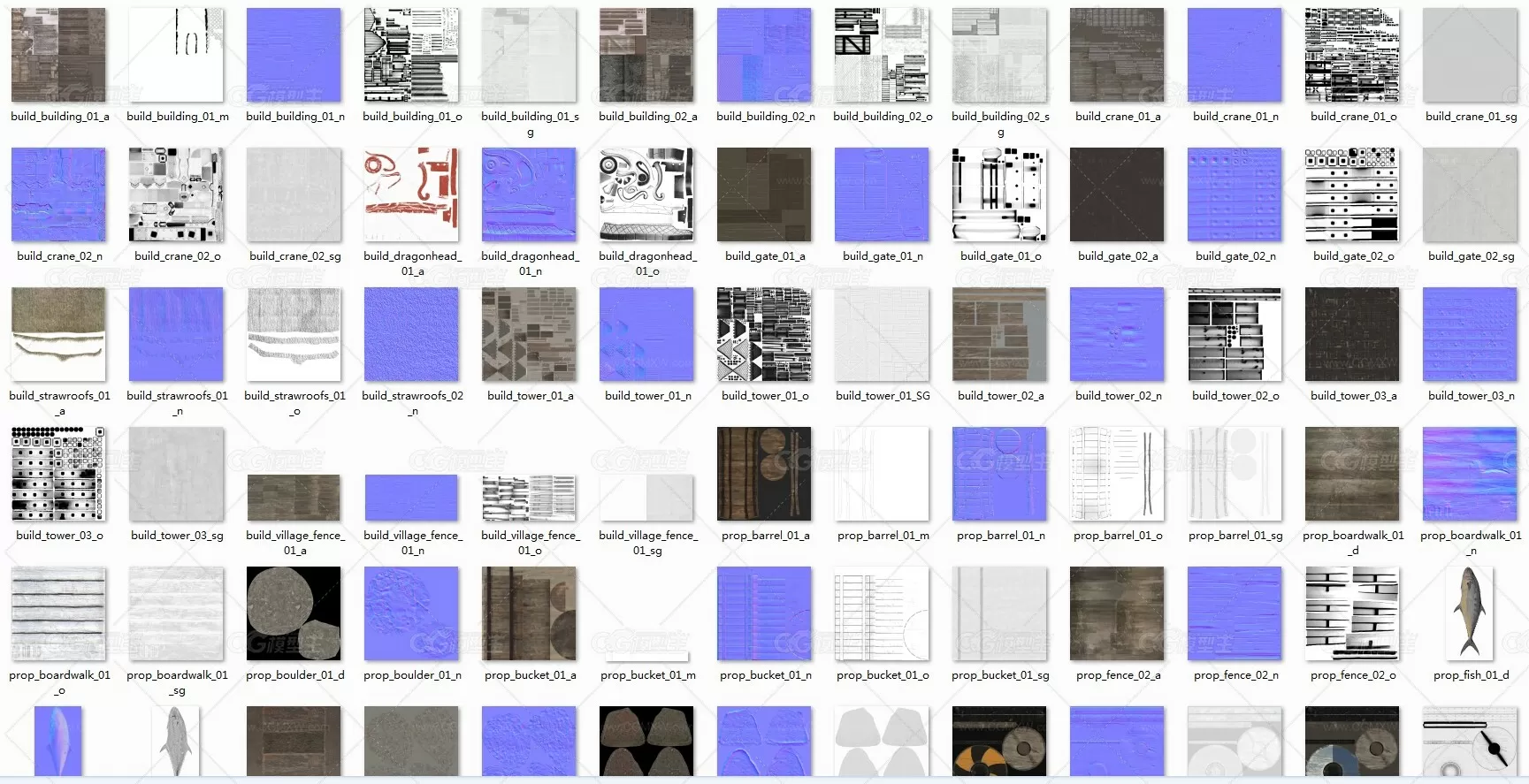Select the build_strawroofs_01_a thumbnail

point(58,334)
